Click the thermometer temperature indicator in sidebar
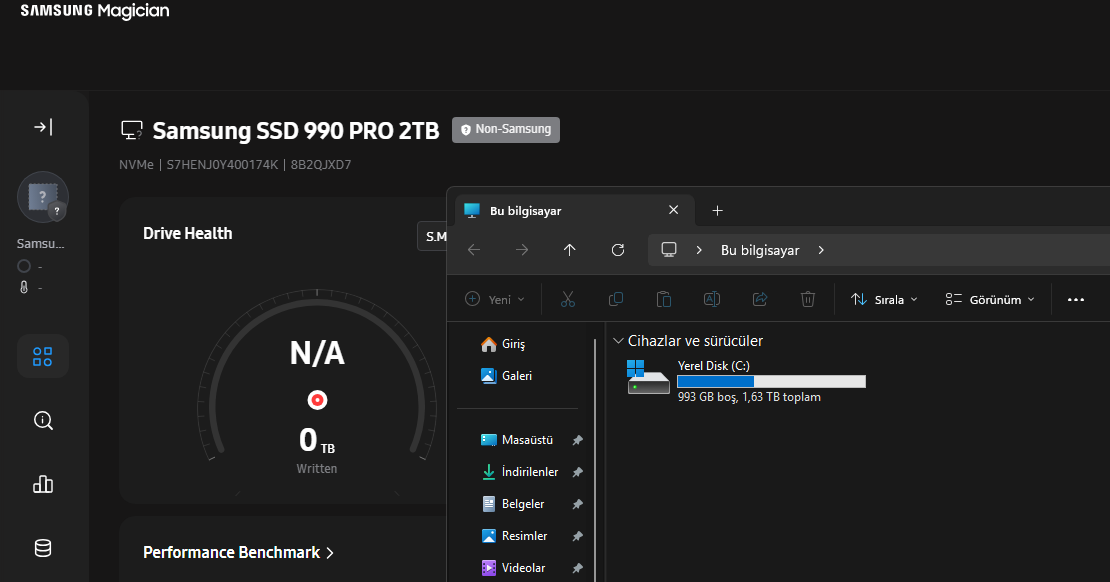The width and height of the screenshot is (1110, 582). [x=24, y=287]
